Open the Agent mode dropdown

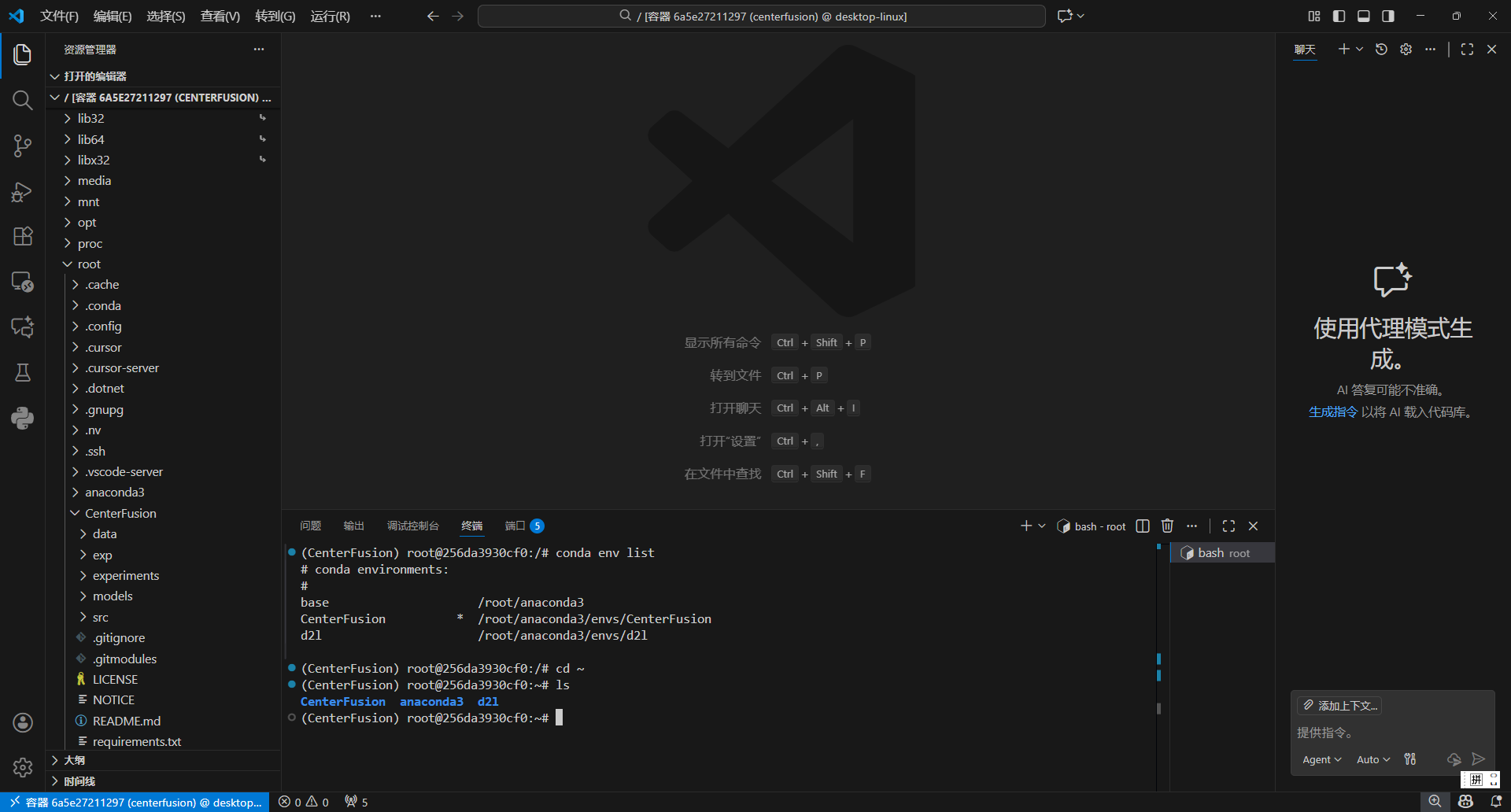coord(1321,759)
